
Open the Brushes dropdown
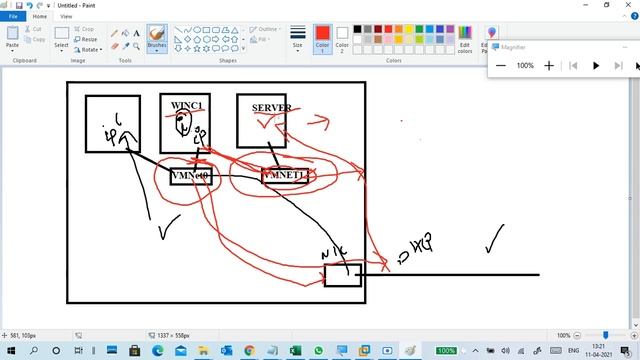click(x=157, y=50)
